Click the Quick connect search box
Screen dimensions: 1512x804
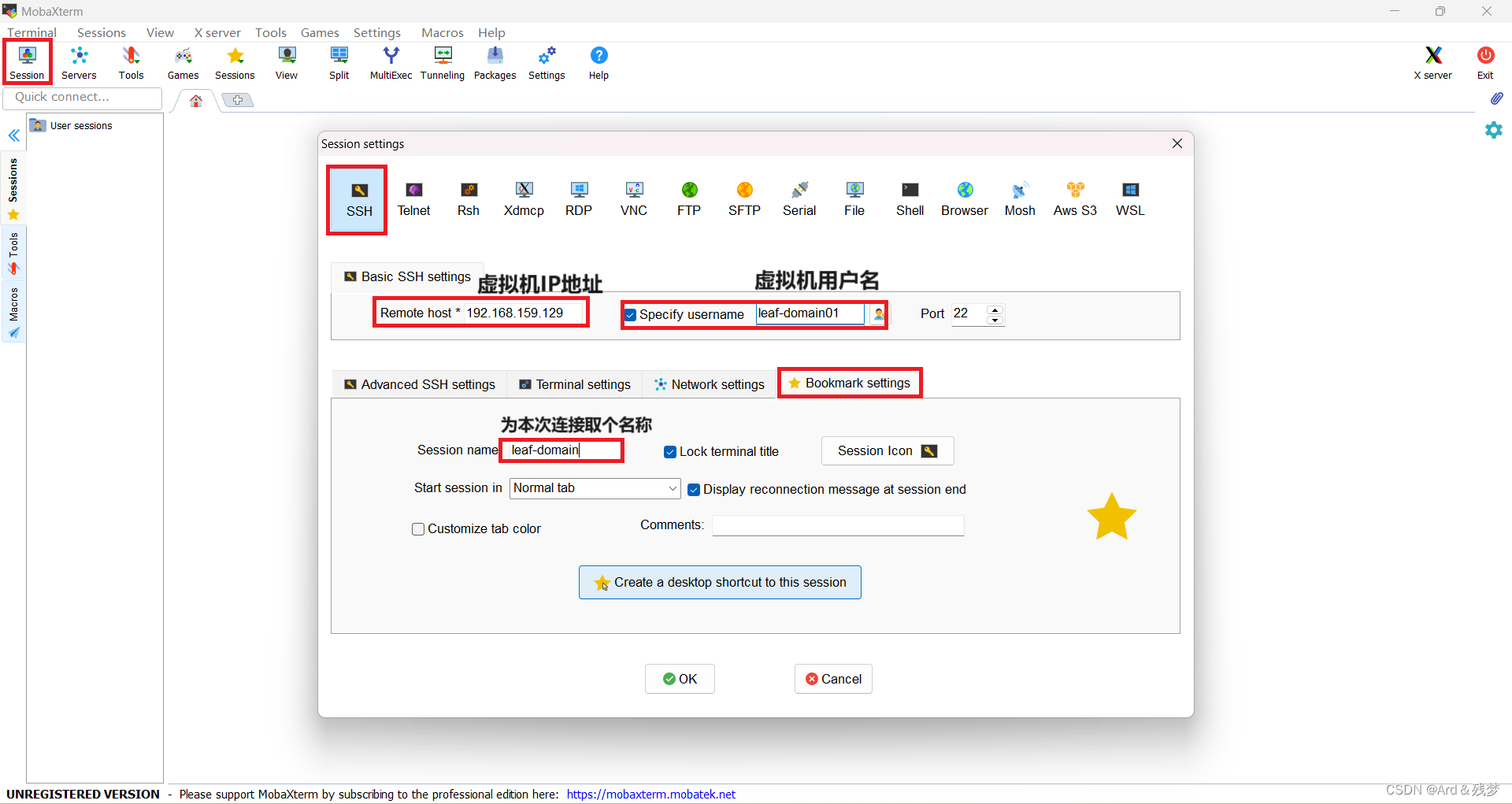pyautogui.click(x=83, y=98)
